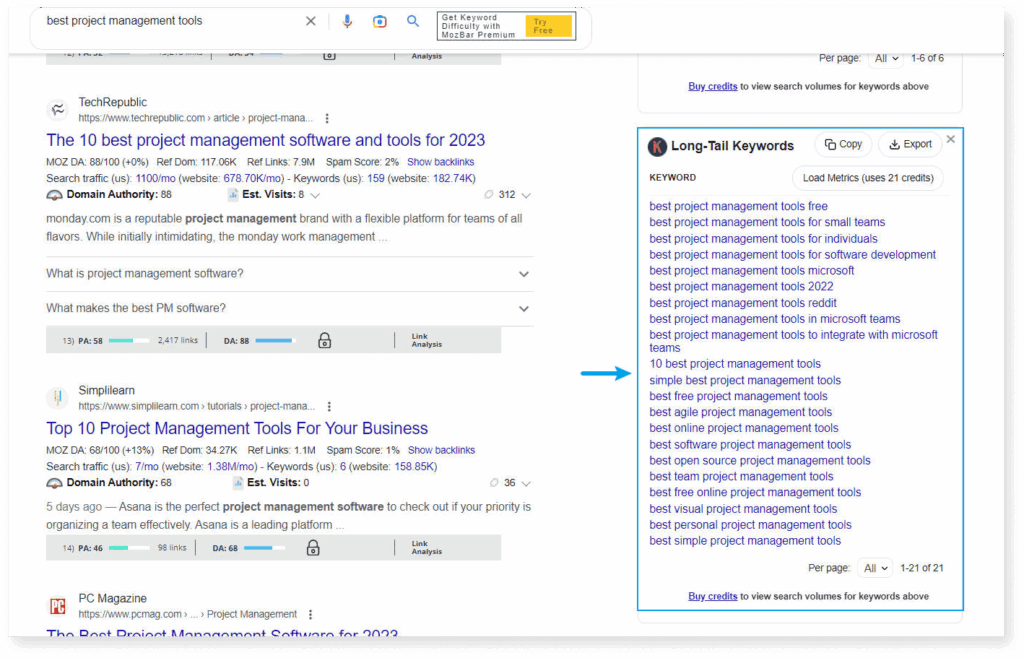Click the Keywords Everywhere K logo icon
1024x658 pixels.
pos(657,146)
